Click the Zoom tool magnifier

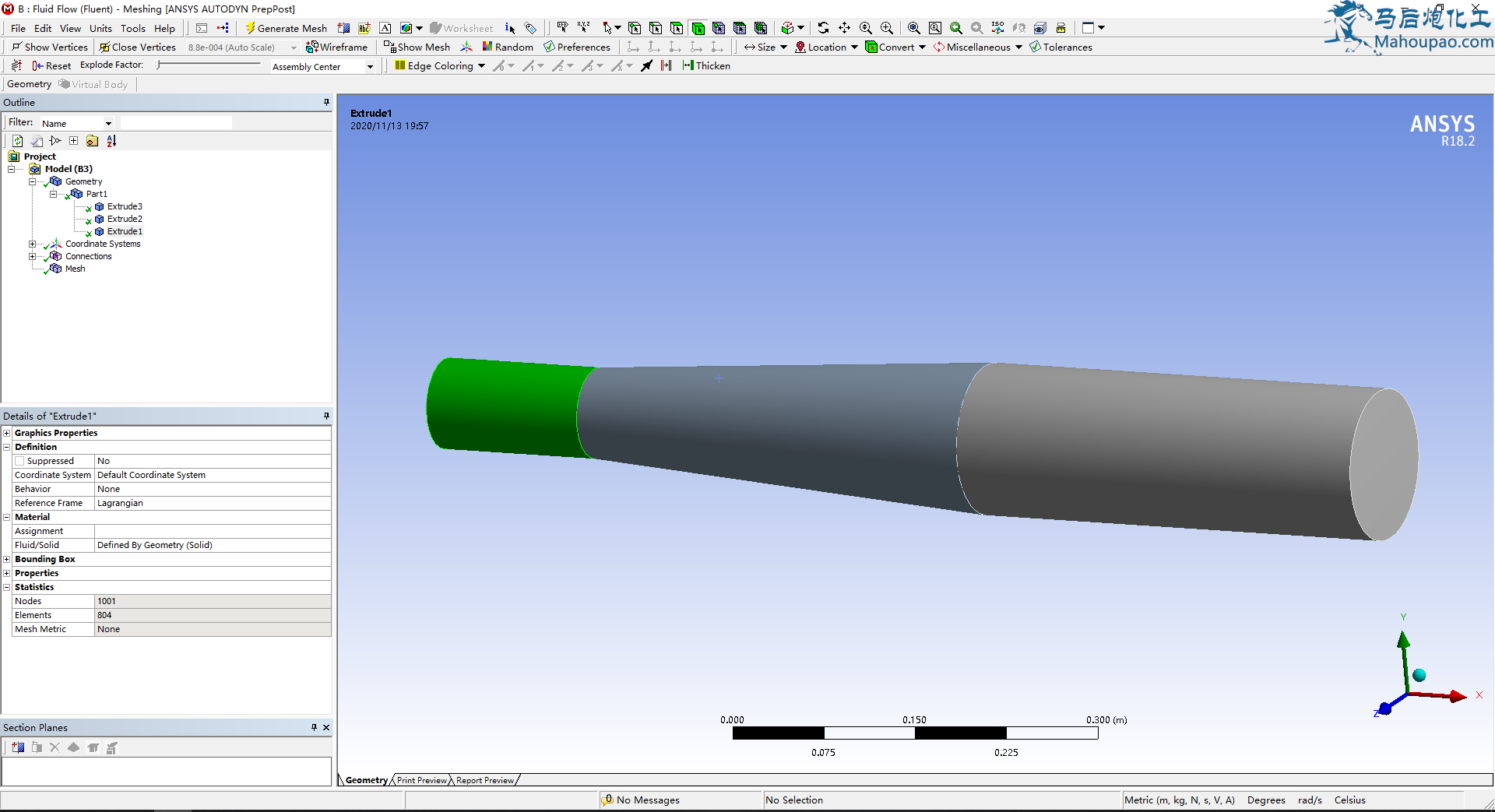click(865, 28)
